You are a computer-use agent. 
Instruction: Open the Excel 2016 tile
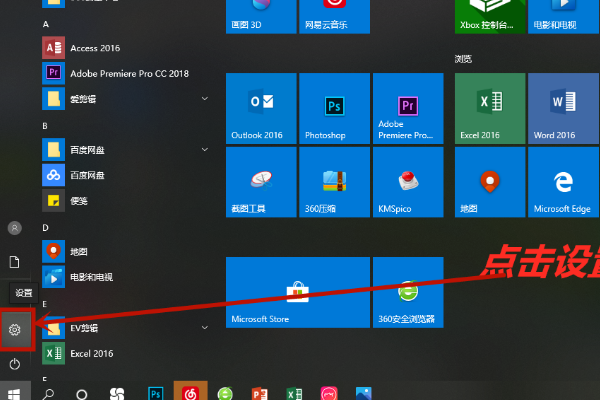pyautogui.click(x=490, y=108)
